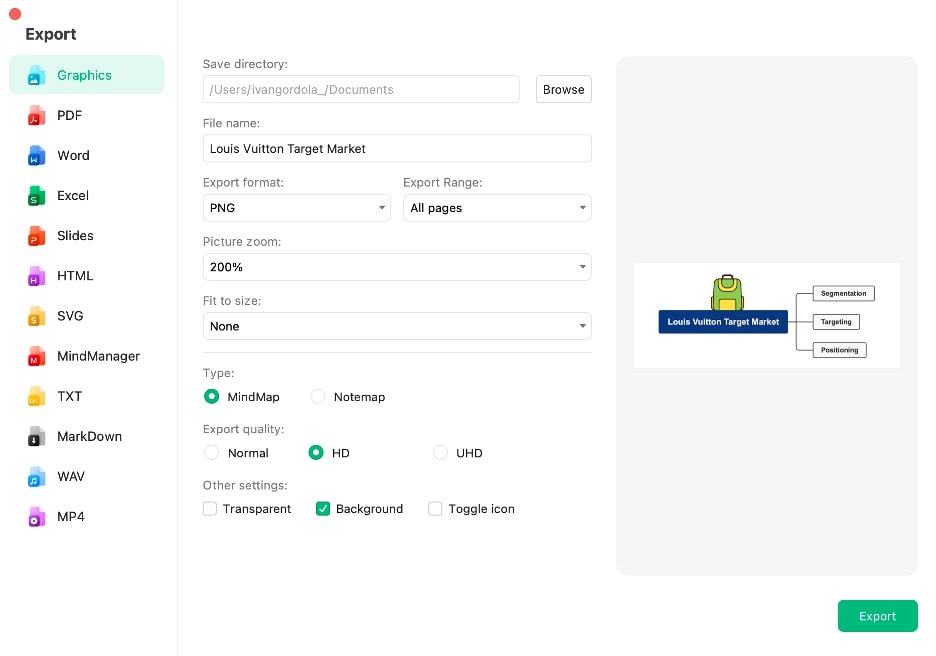Image resolution: width=936 pixels, height=656 pixels.
Task: Click the MarkDown file icon
Action: click(36, 436)
